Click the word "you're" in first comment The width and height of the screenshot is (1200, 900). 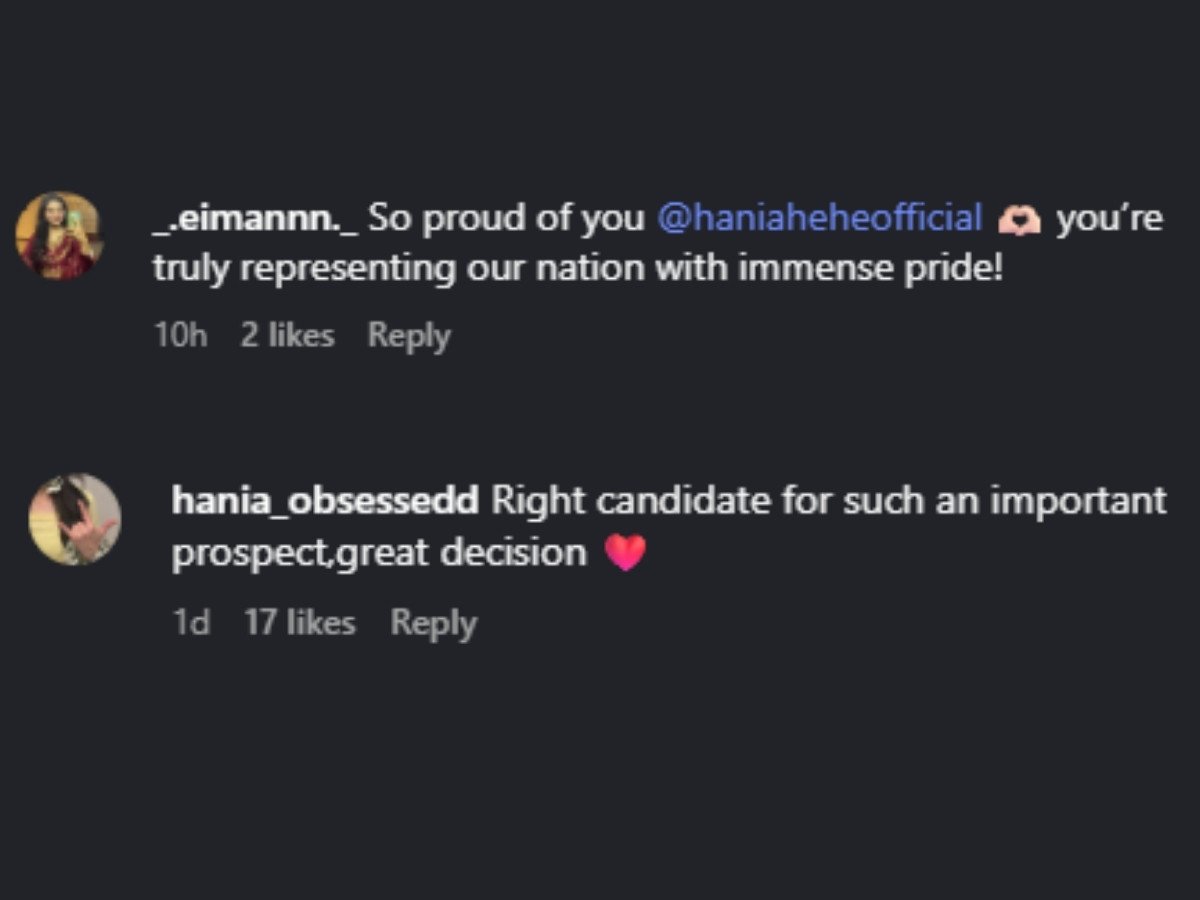click(1109, 218)
